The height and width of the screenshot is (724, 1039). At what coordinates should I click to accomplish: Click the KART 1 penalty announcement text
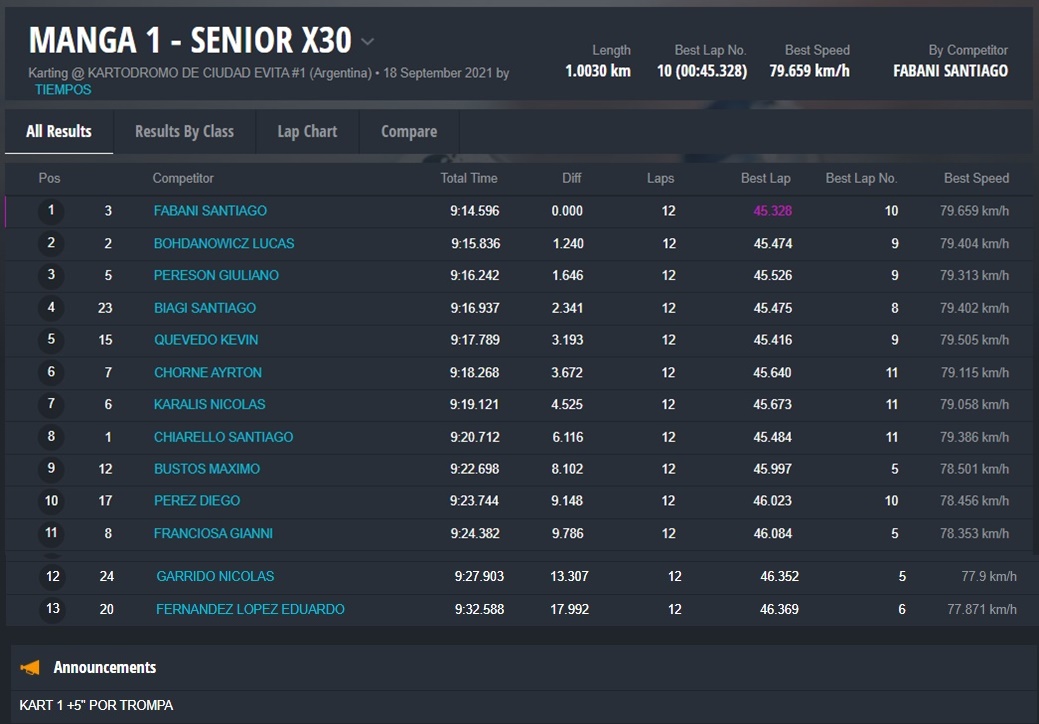click(96, 705)
